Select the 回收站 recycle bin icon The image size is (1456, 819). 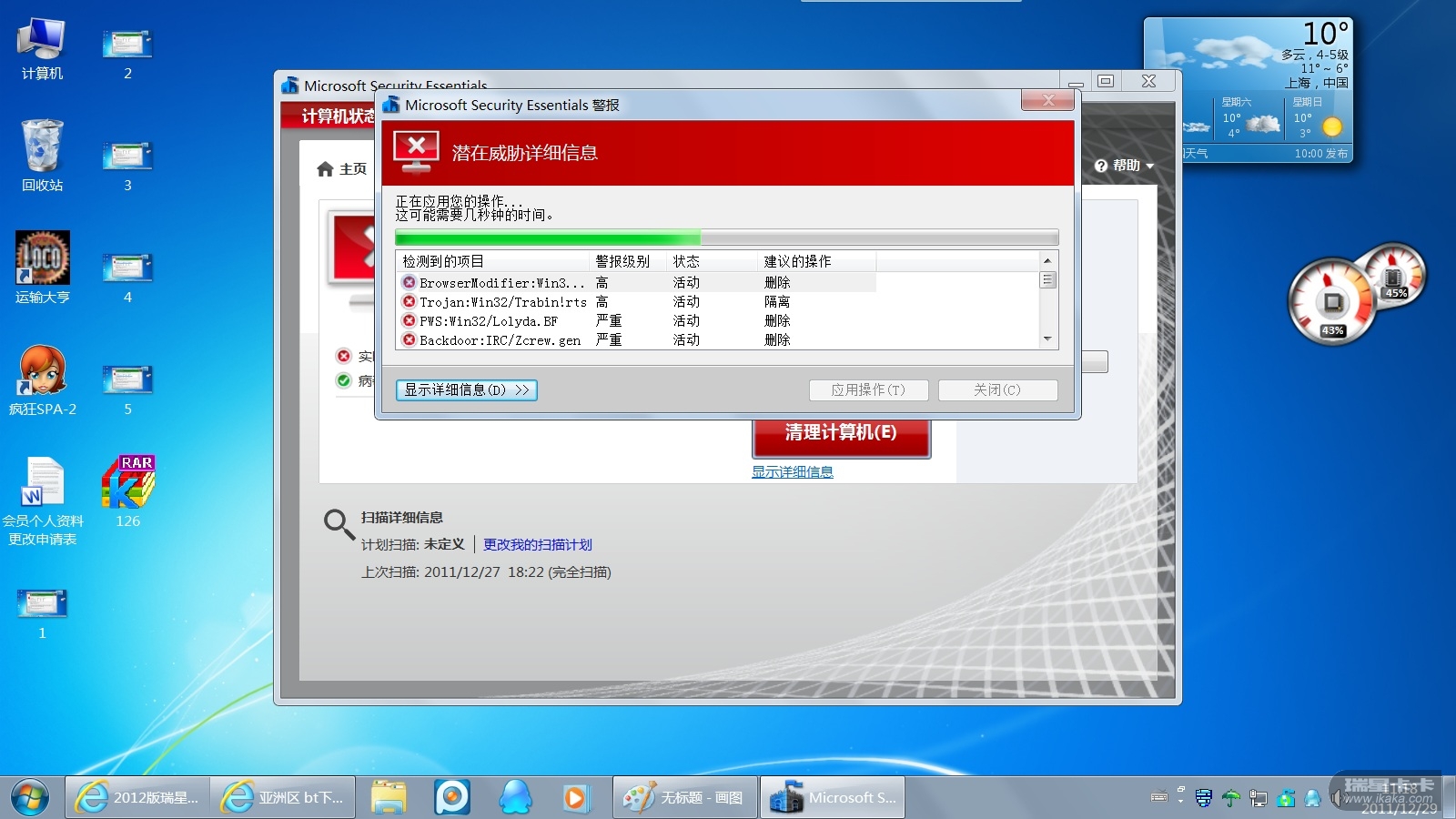[42, 157]
